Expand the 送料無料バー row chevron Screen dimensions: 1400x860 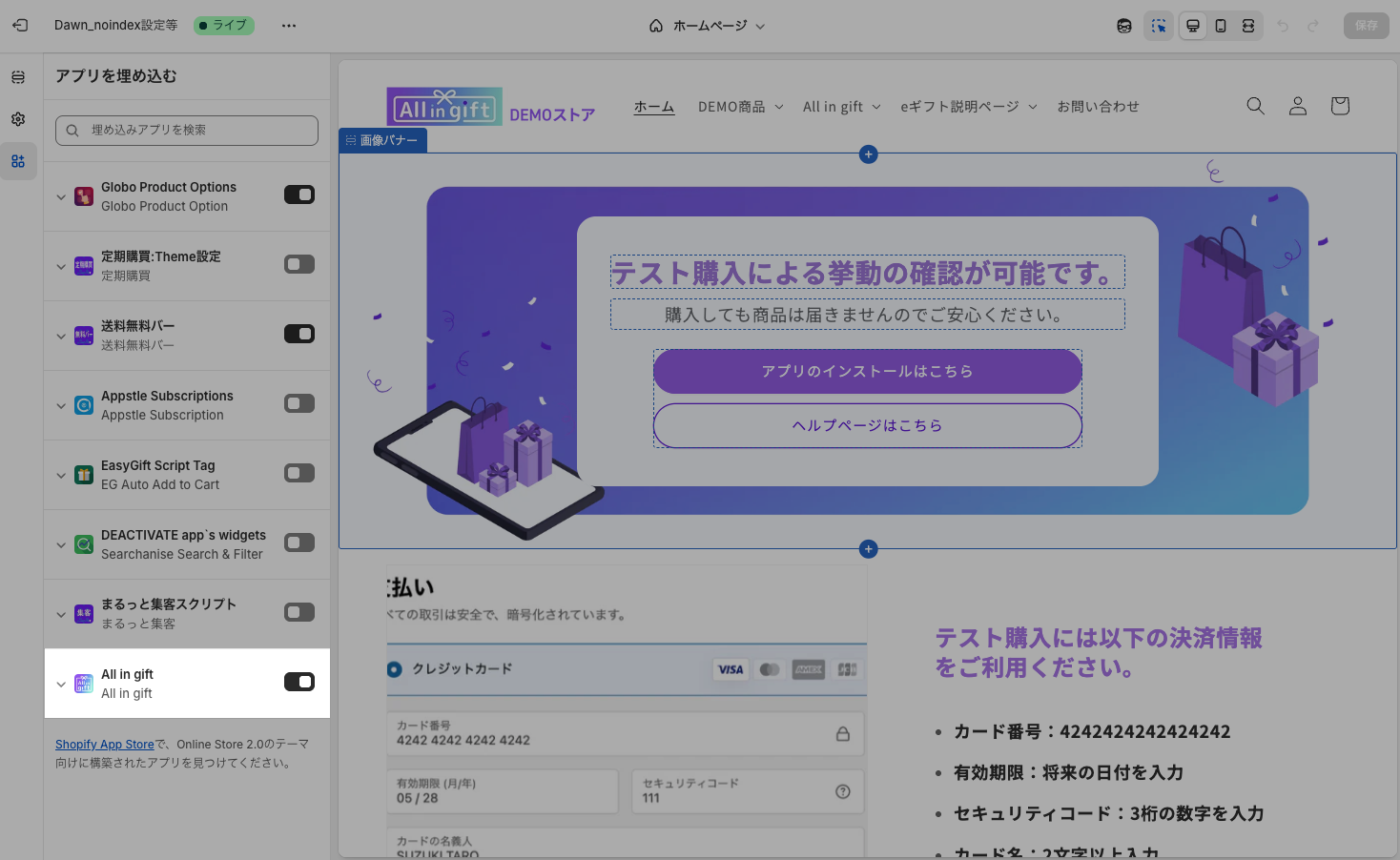pos(61,337)
